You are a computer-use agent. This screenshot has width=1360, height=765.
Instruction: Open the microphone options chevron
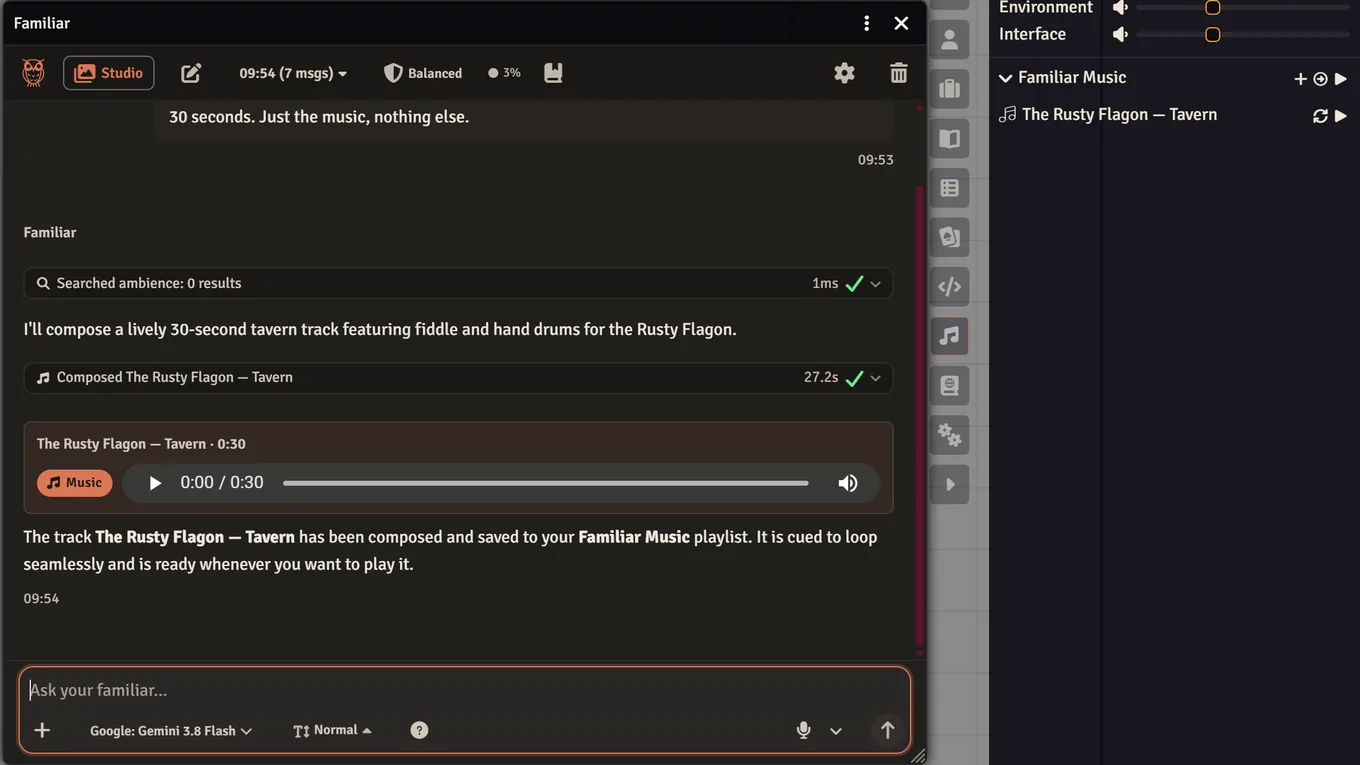point(836,731)
